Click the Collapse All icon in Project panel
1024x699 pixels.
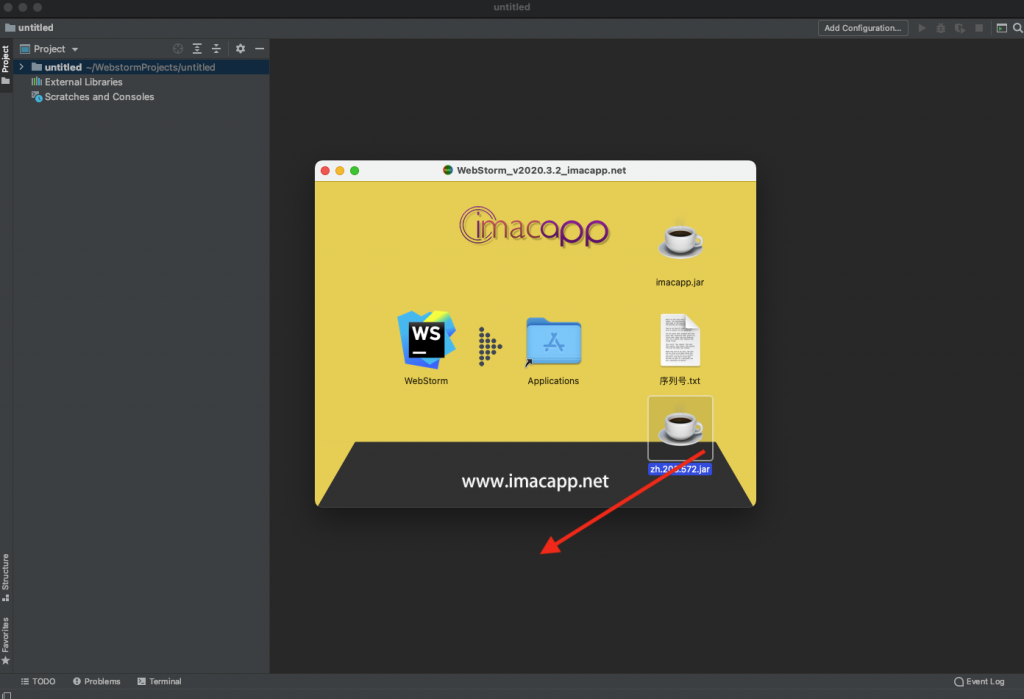[216, 49]
